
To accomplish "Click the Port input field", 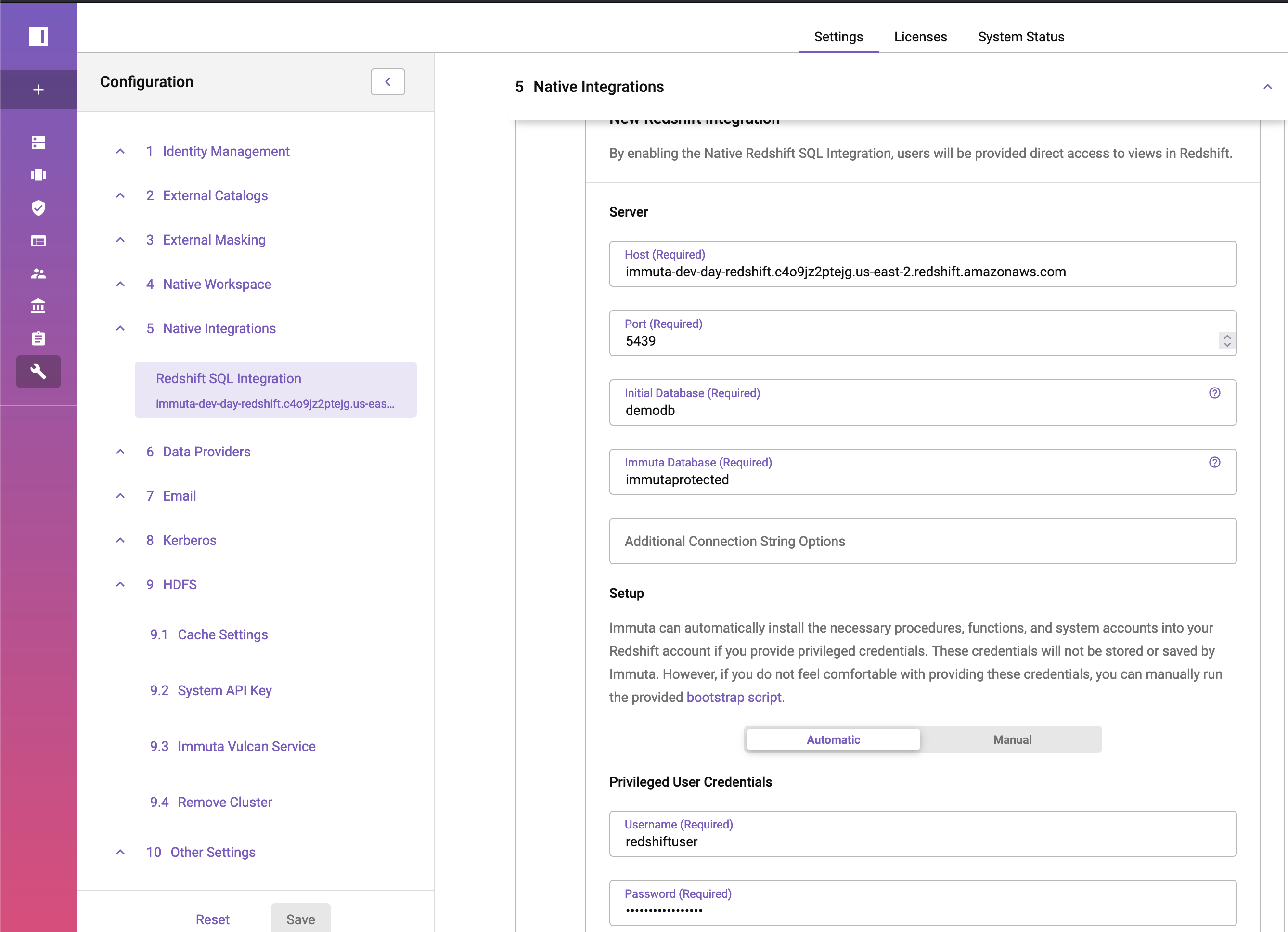I will point(923,334).
